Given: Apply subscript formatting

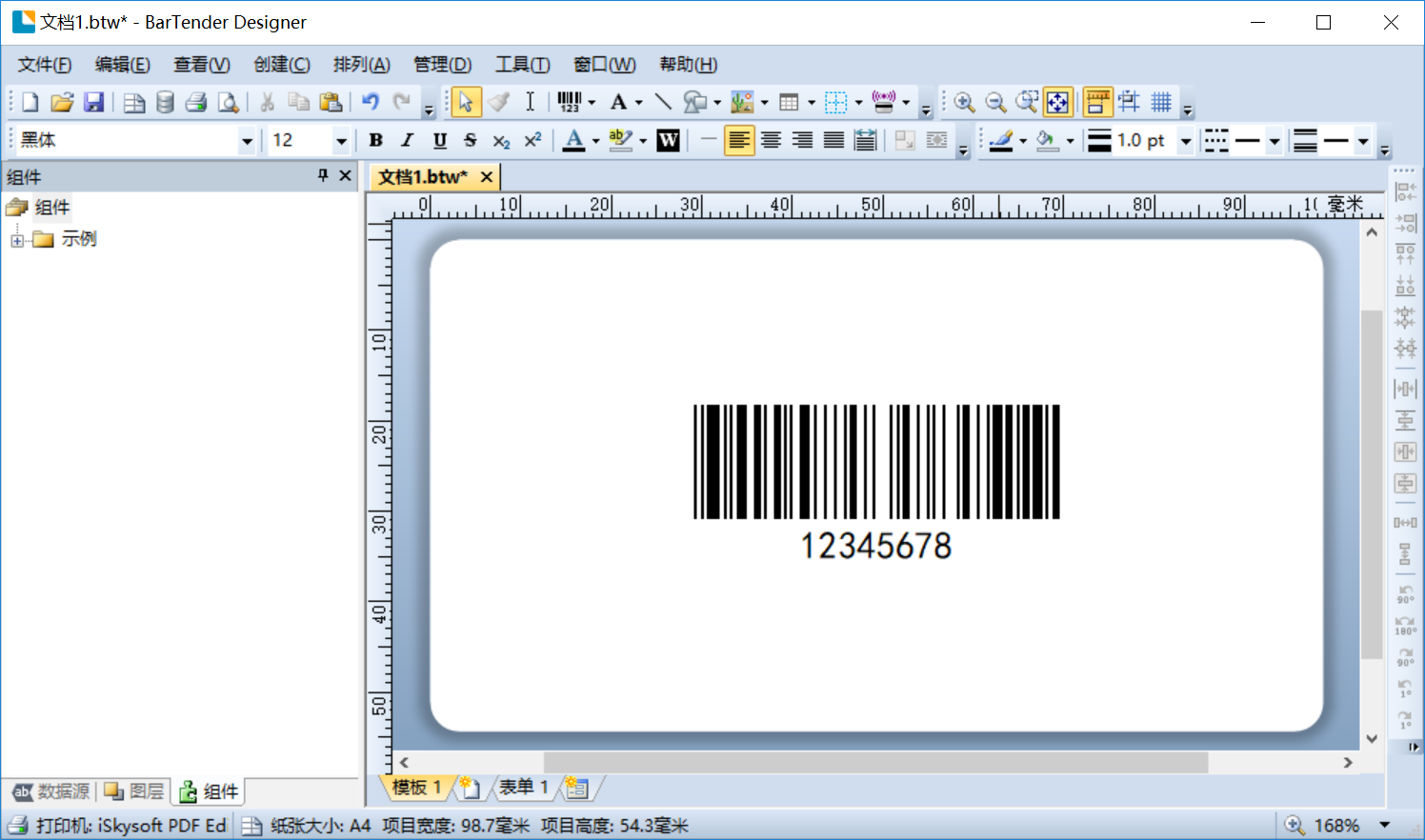Looking at the screenshot, I should [x=501, y=141].
